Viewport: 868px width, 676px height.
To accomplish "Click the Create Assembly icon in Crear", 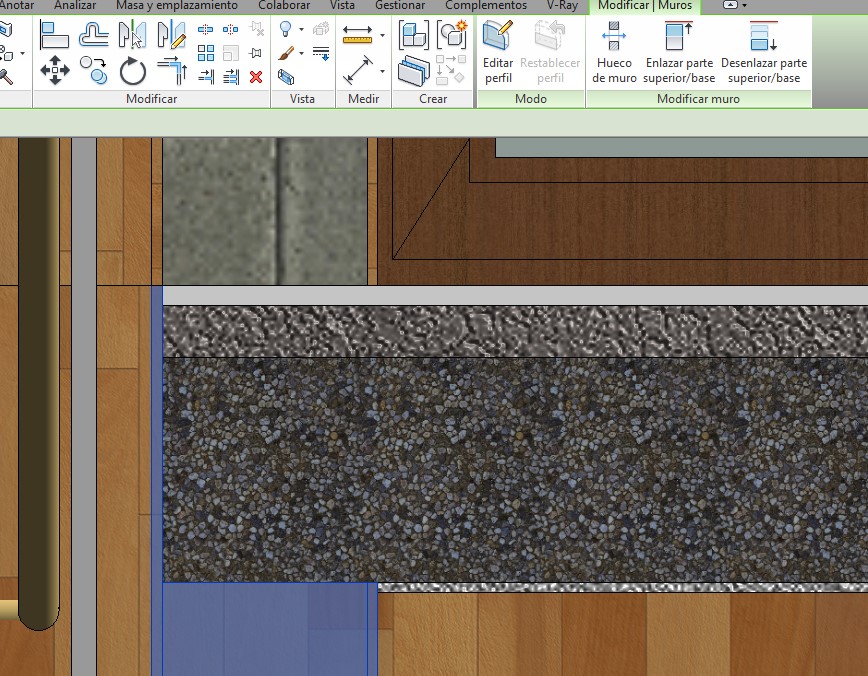I will click(x=452, y=35).
